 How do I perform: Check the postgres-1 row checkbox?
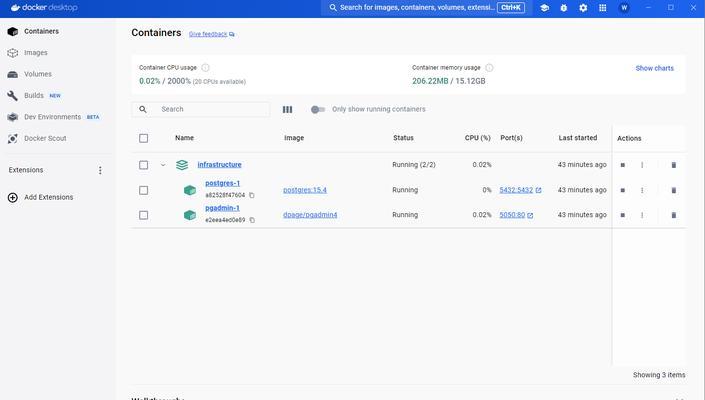click(x=143, y=190)
